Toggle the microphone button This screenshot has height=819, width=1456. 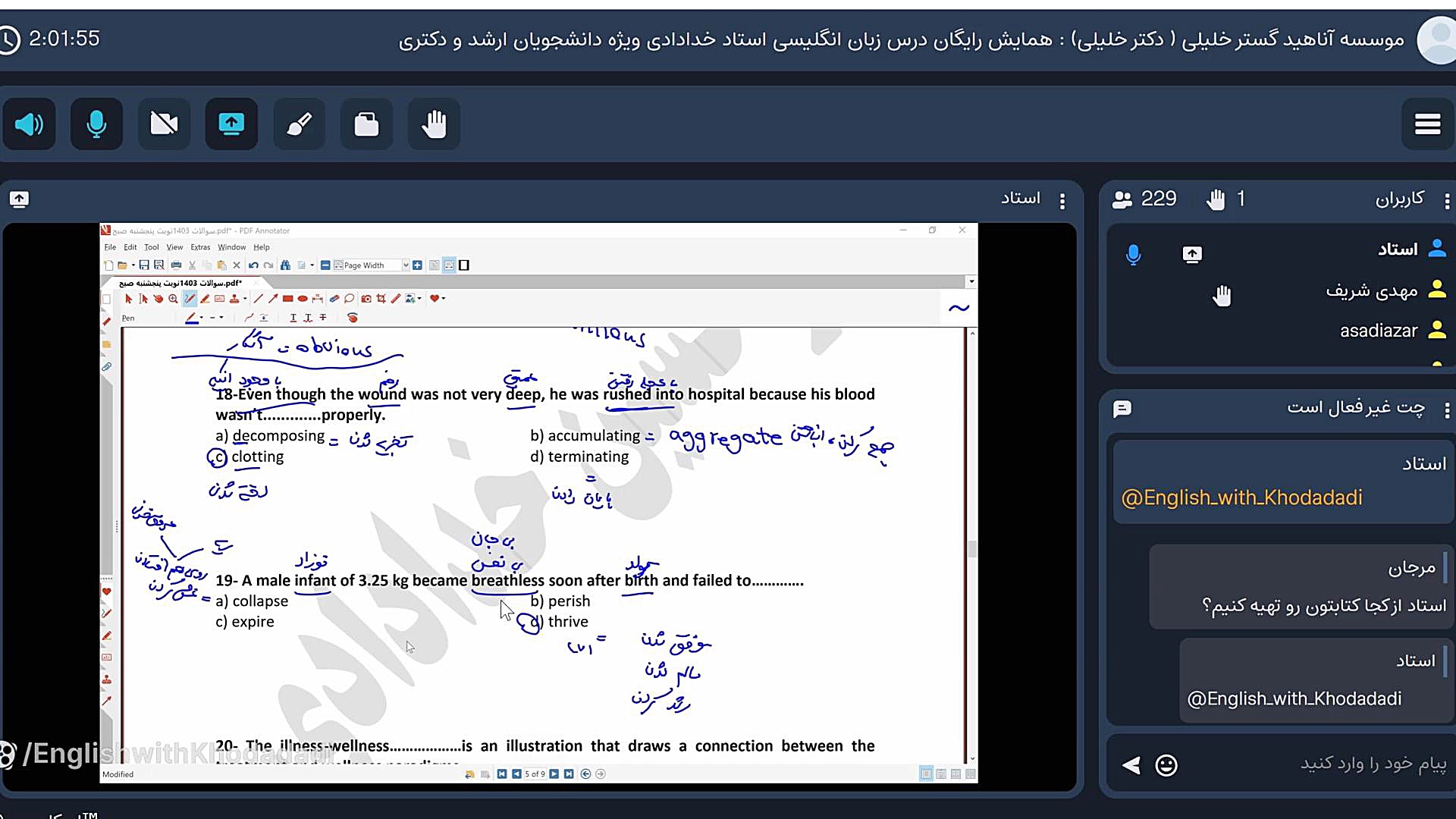[x=96, y=124]
